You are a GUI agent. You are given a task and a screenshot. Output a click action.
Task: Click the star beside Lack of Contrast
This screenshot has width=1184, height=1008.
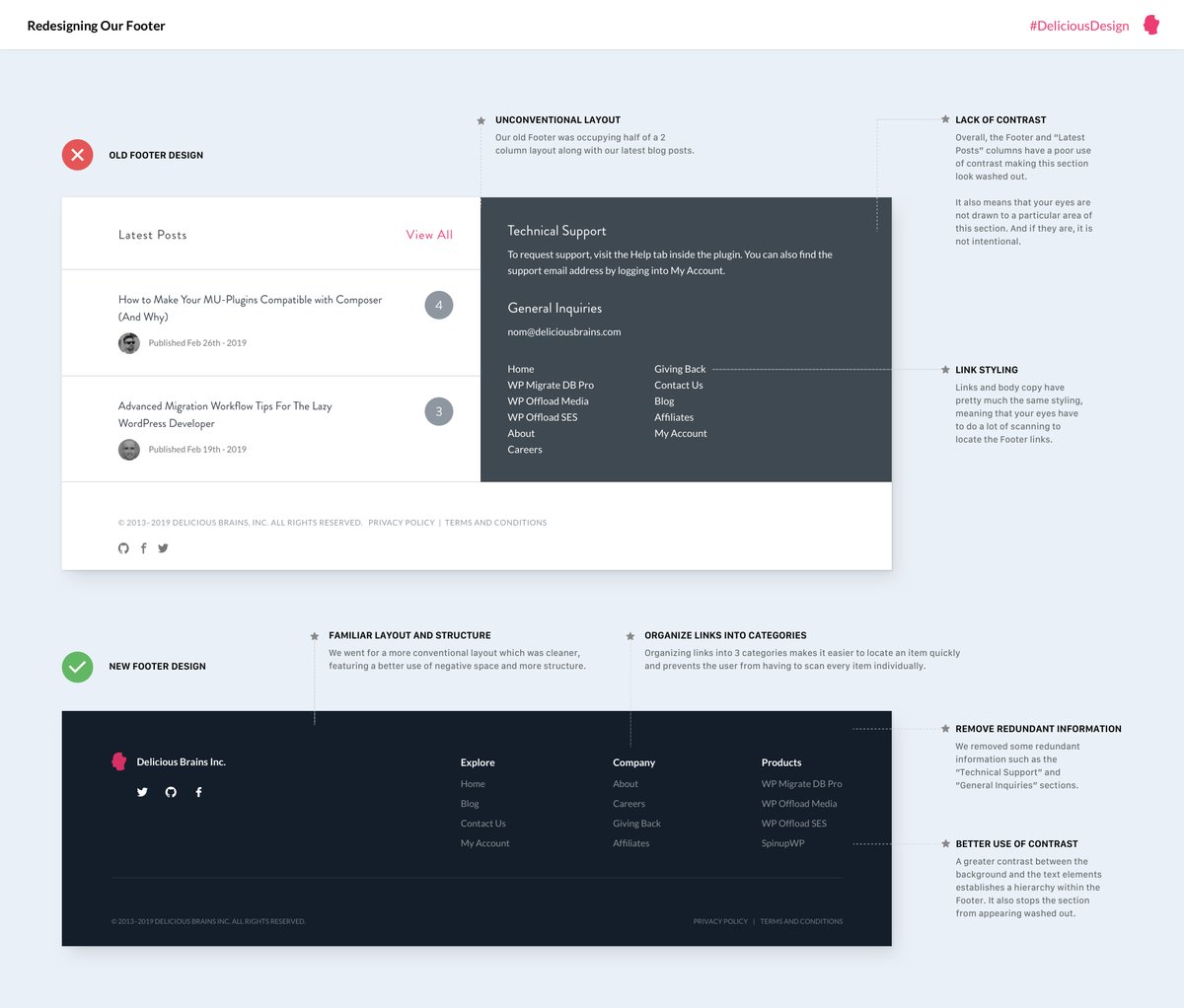pos(945,119)
